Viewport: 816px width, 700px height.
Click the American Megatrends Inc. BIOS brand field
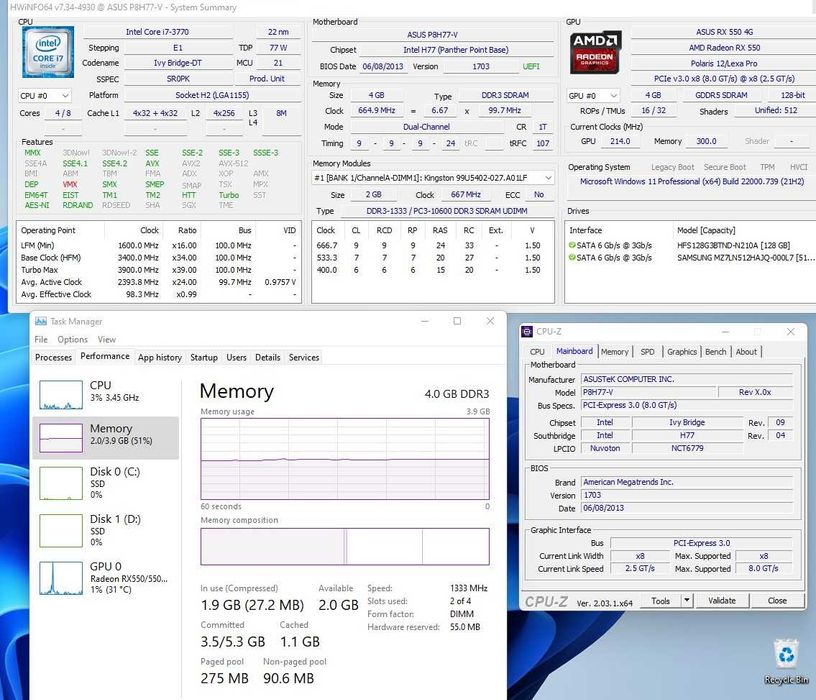687,482
